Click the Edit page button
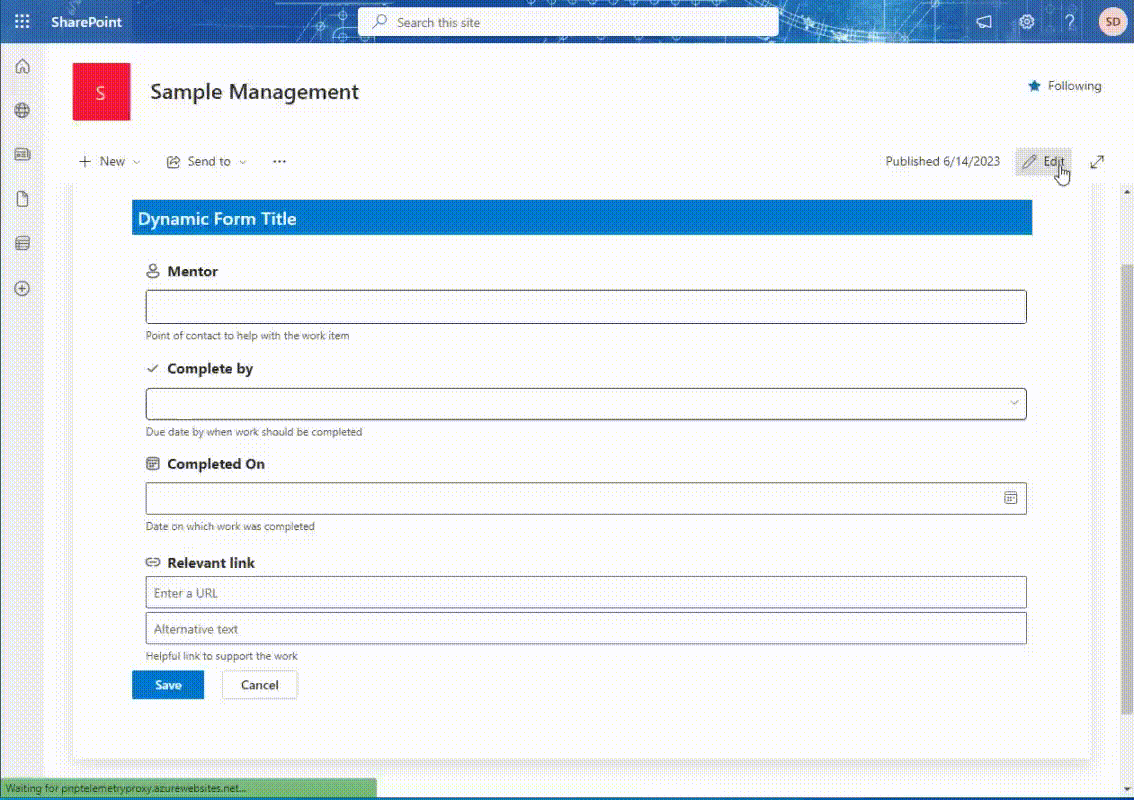 tap(1043, 161)
